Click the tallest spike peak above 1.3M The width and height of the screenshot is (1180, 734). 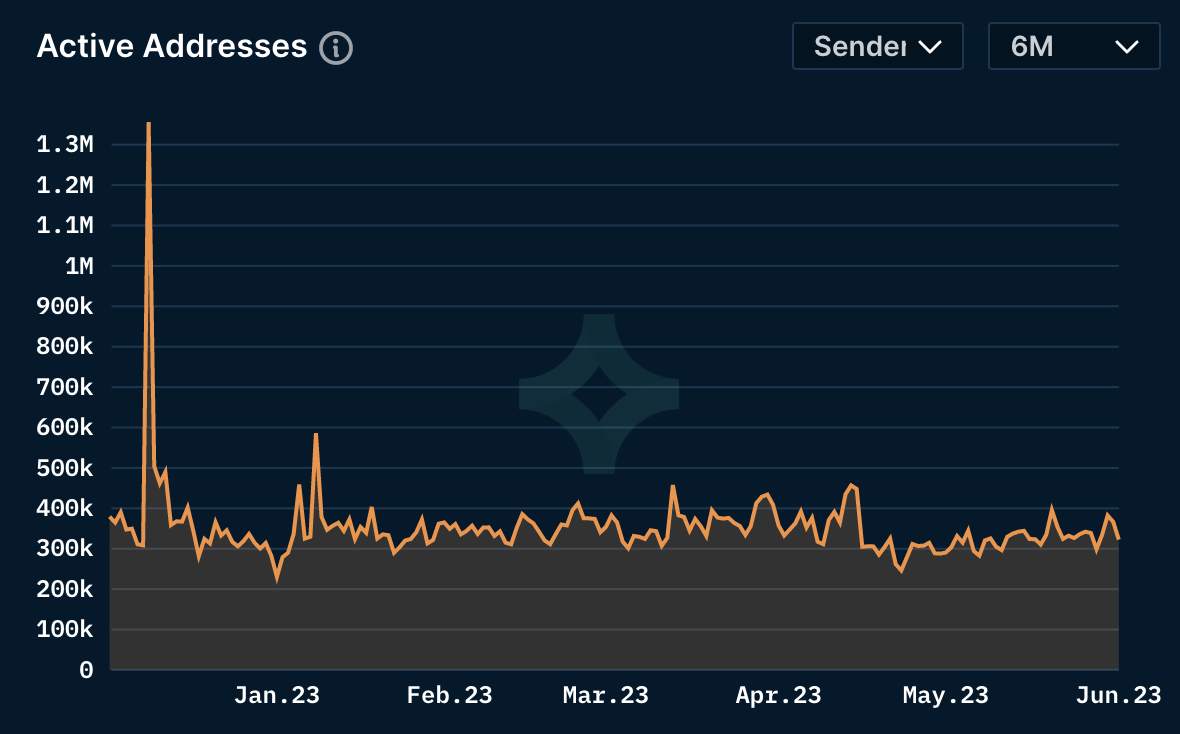point(148,124)
